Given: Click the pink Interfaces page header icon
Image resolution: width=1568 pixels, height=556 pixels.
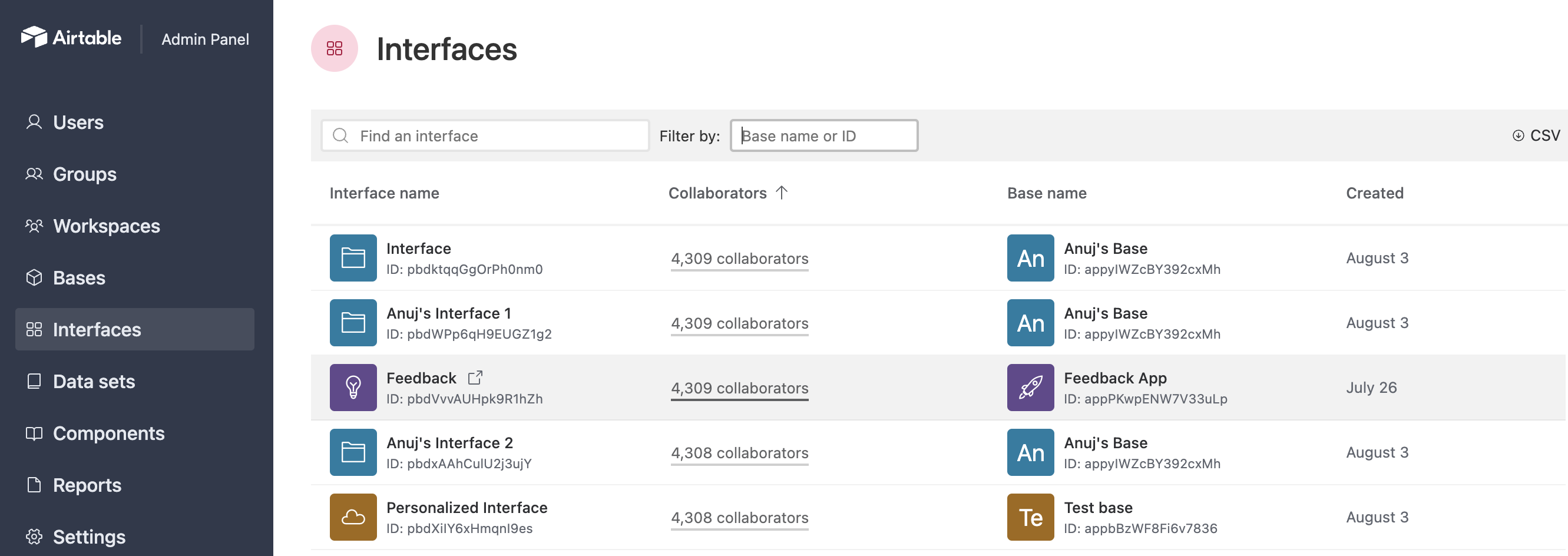Looking at the screenshot, I should click(334, 48).
